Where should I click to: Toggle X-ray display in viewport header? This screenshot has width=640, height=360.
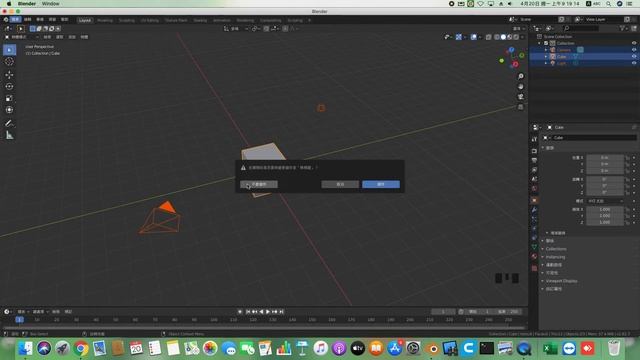click(489, 37)
